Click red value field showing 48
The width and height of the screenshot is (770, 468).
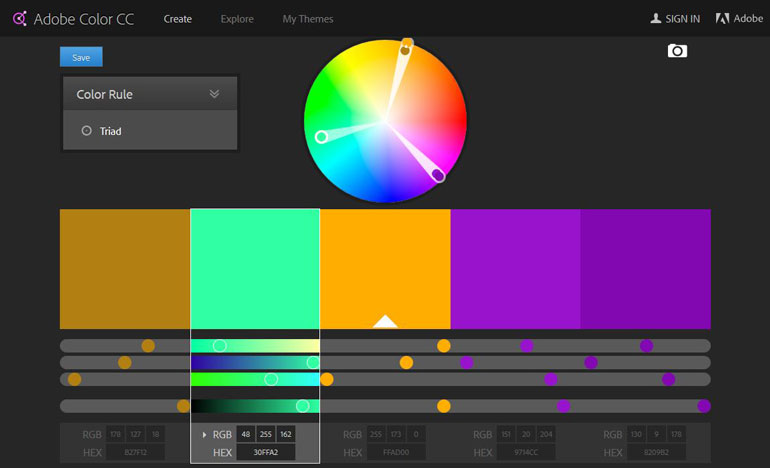(246, 434)
